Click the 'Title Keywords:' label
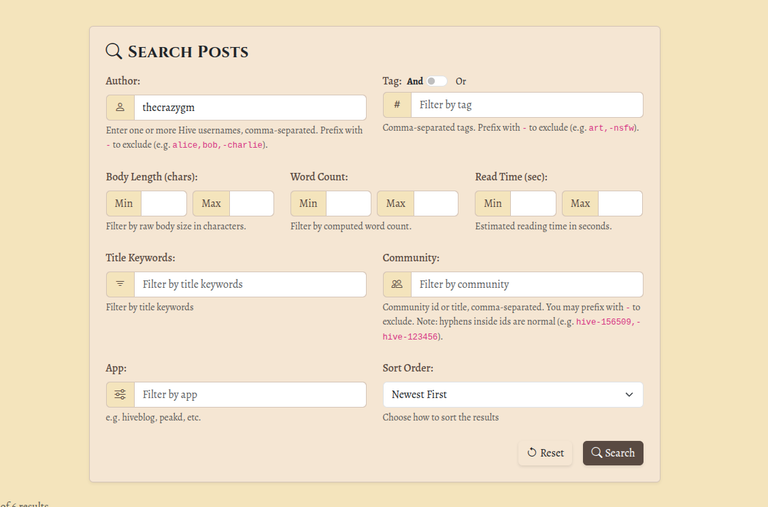768x507 pixels. pyautogui.click(x=141, y=258)
